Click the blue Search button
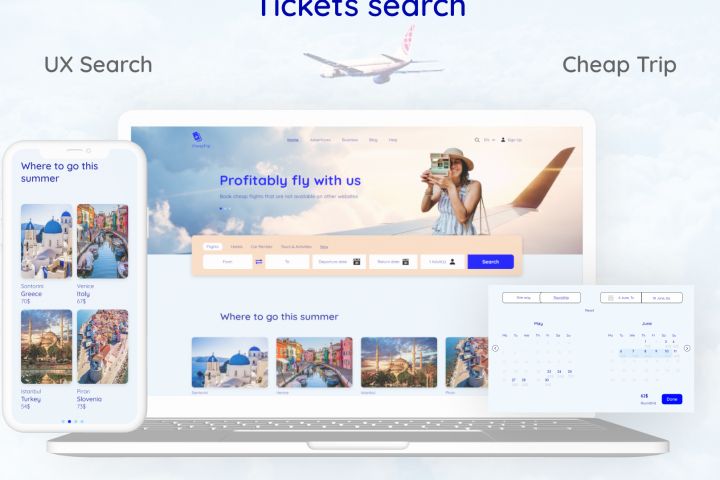This screenshot has width=720, height=480. (x=490, y=262)
